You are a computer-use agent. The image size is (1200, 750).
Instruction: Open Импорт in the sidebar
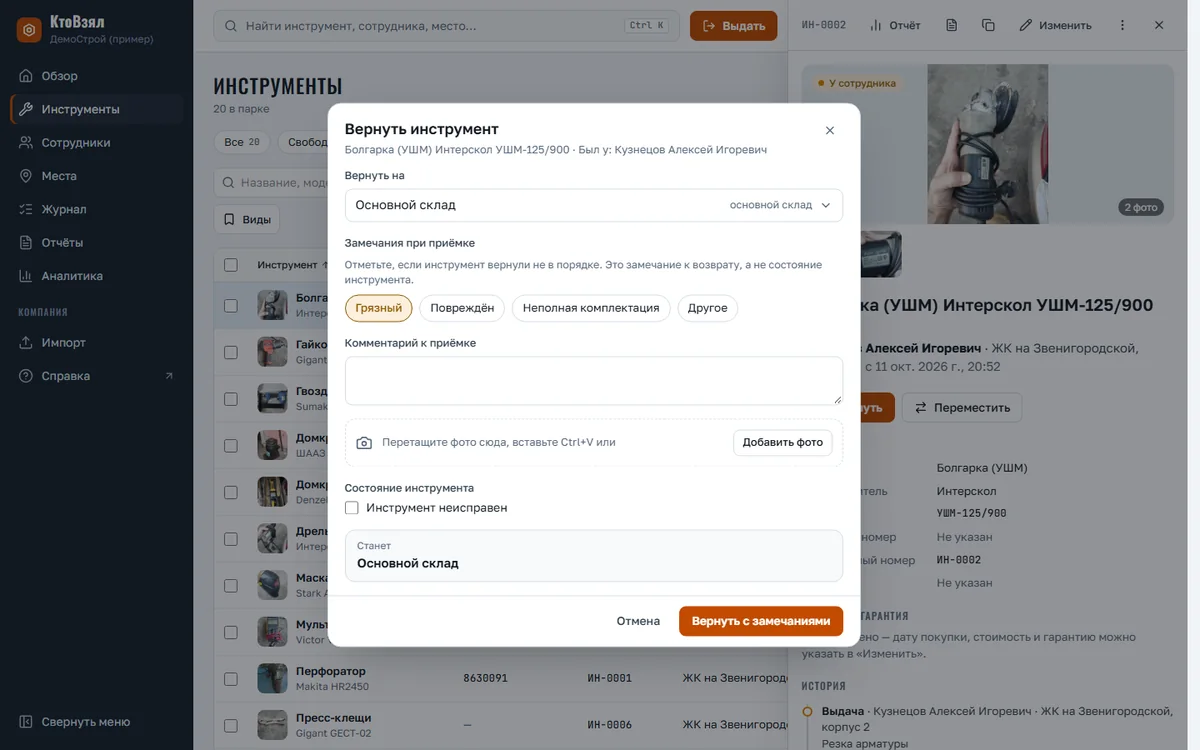tap(97, 343)
